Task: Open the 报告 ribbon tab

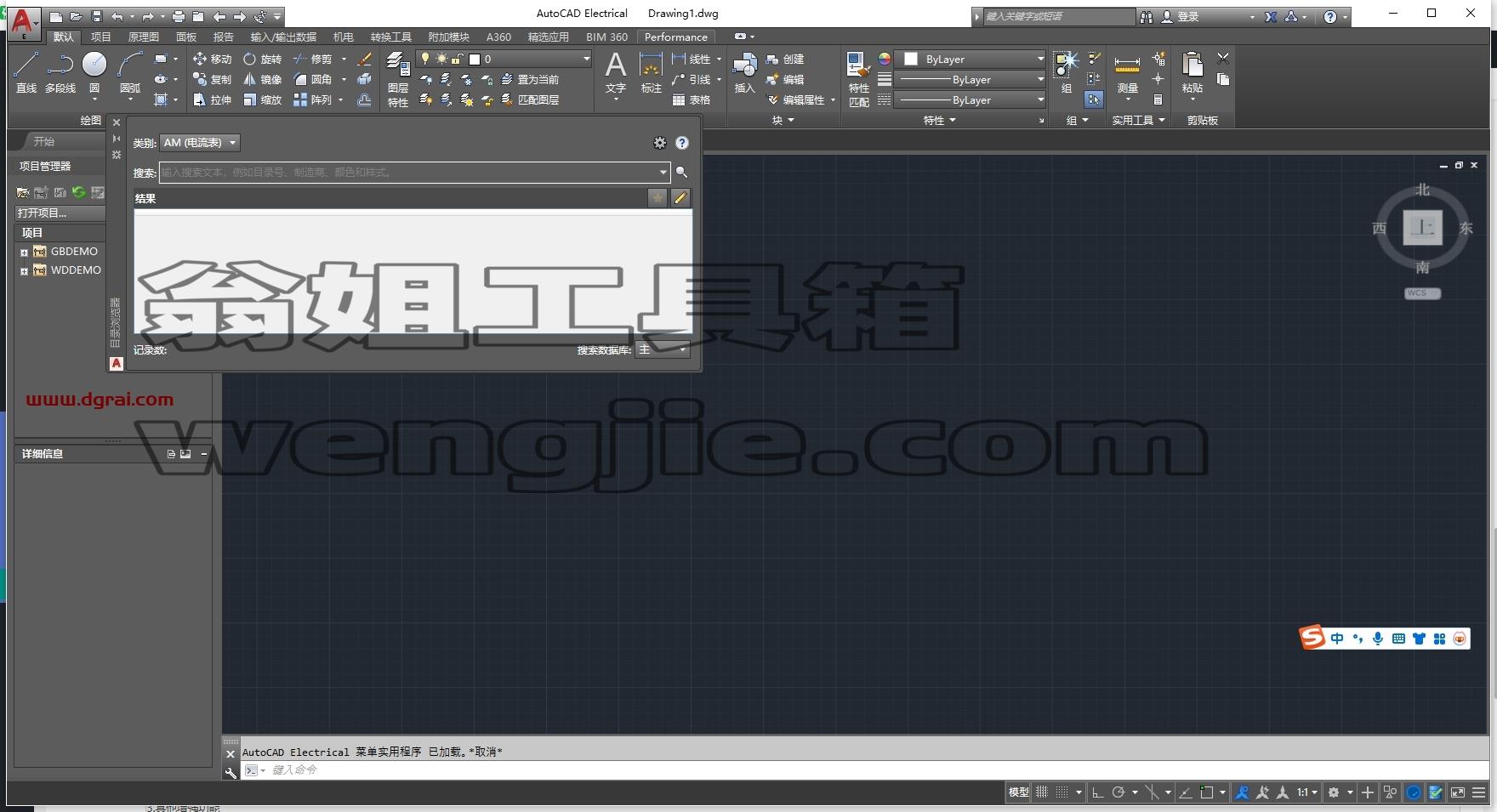Action: point(223,37)
